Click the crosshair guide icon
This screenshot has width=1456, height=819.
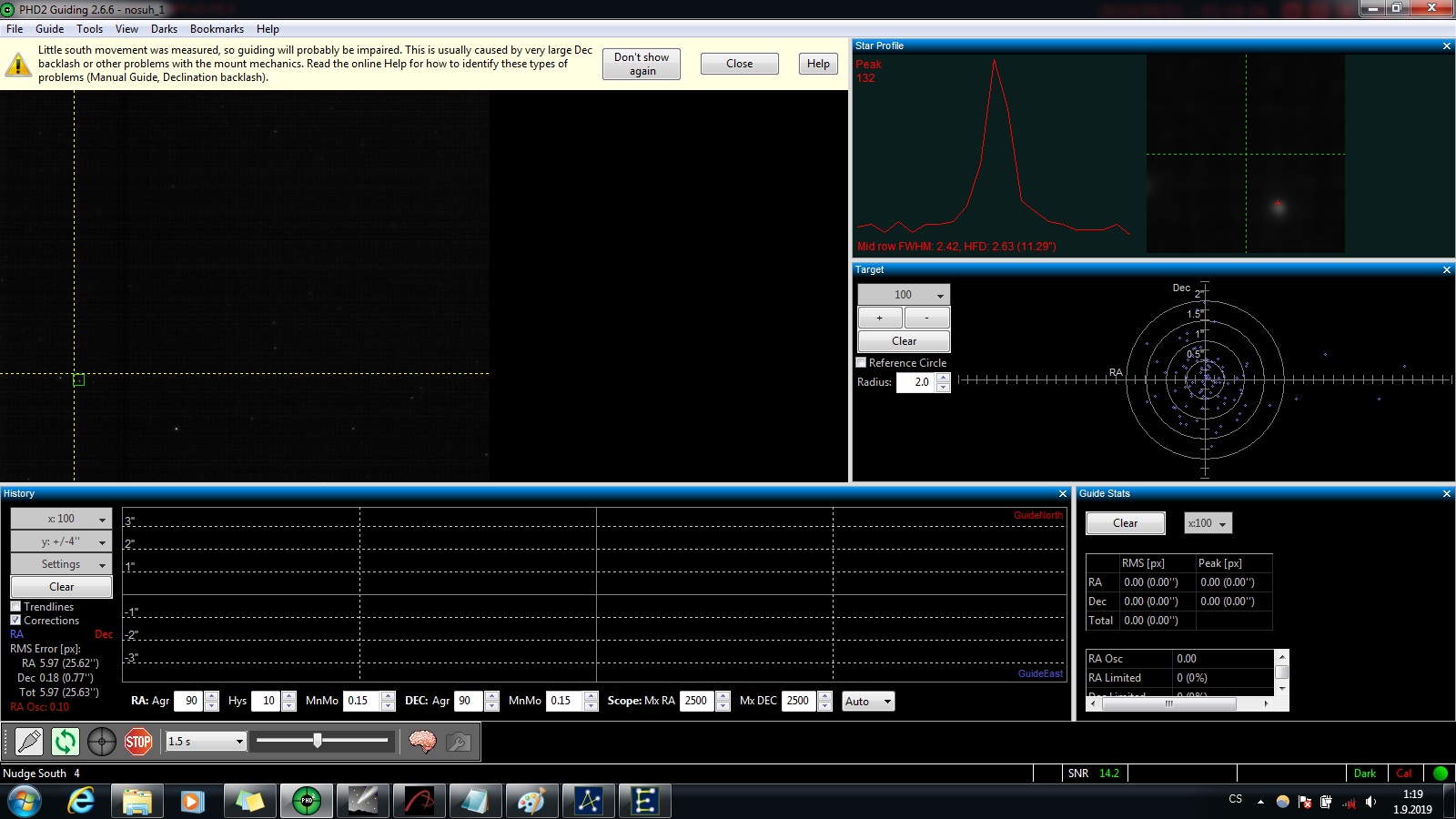101,743
